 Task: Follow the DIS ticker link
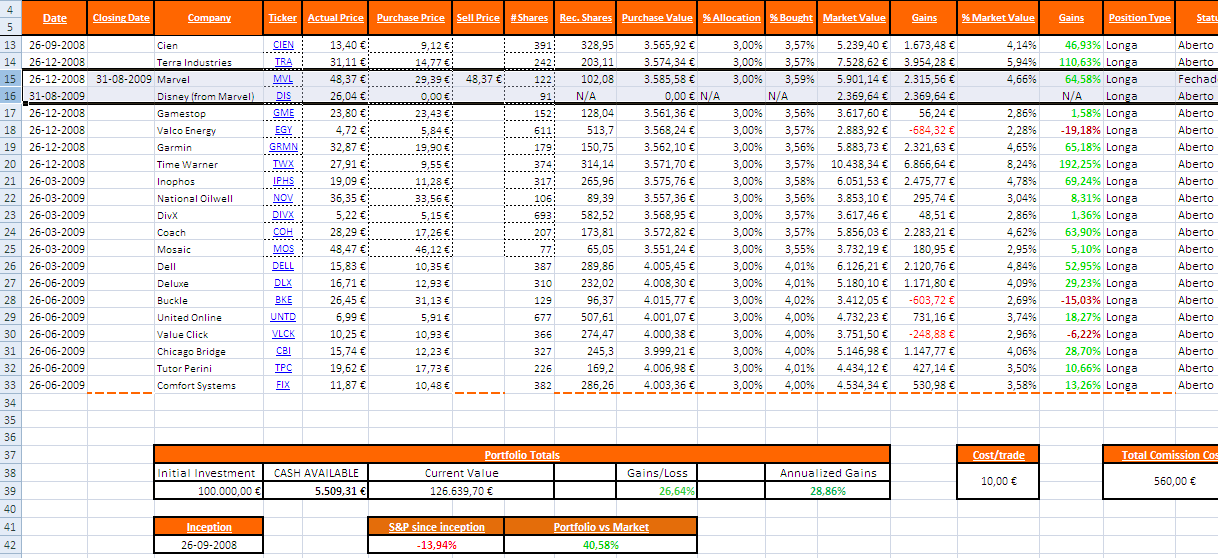coord(283,96)
